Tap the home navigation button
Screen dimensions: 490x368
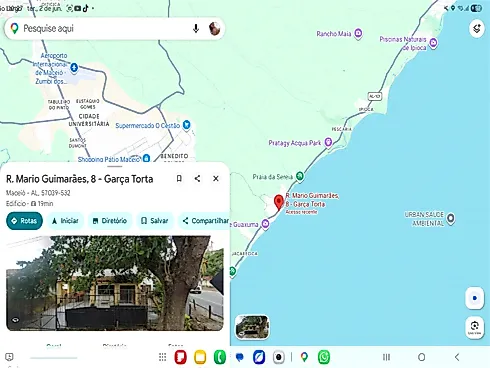pos(421,357)
